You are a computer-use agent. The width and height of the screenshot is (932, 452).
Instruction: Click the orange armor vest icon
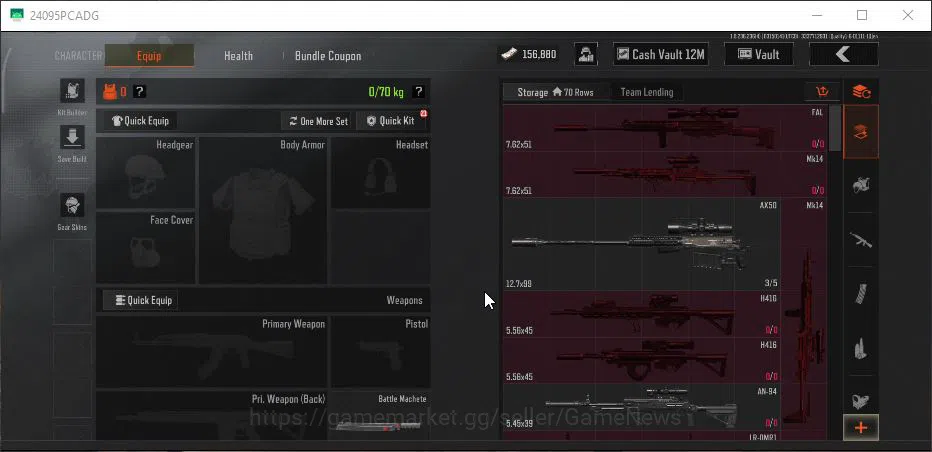pyautogui.click(x=110, y=92)
